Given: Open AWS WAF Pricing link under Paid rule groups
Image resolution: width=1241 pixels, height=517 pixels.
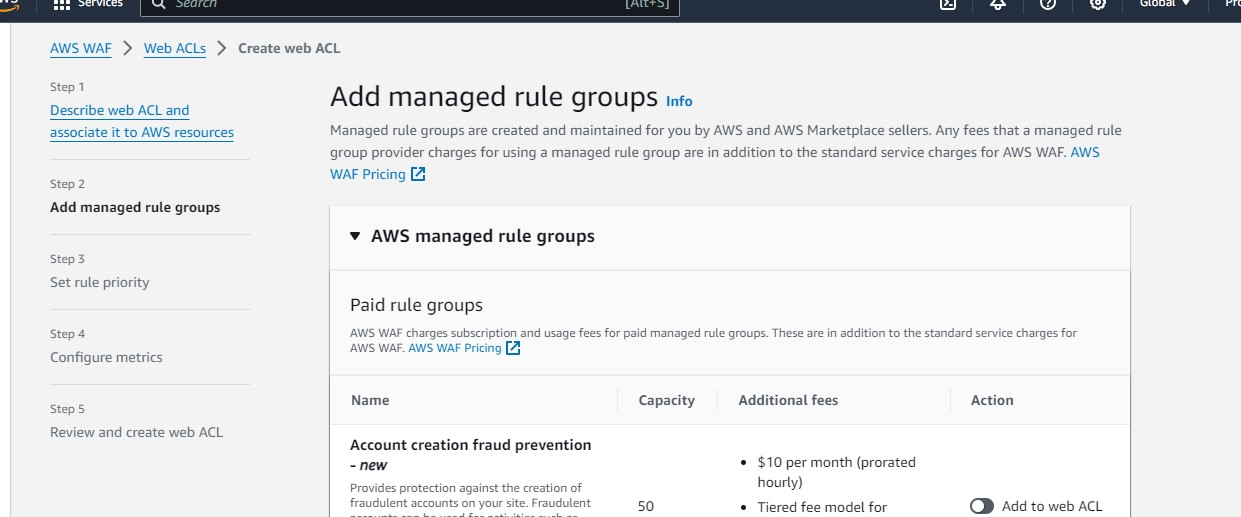Looking at the screenshot, I should click(455, 348).
